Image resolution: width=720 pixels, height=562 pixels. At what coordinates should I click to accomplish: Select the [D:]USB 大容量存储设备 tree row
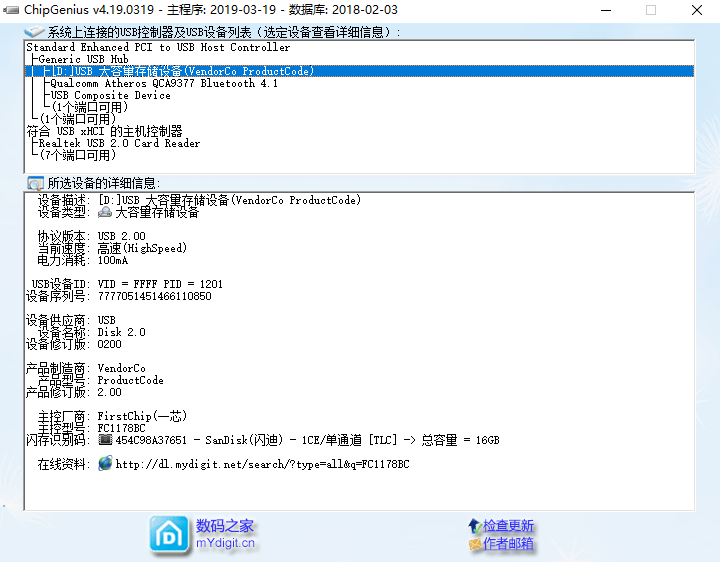pos(359,71)
